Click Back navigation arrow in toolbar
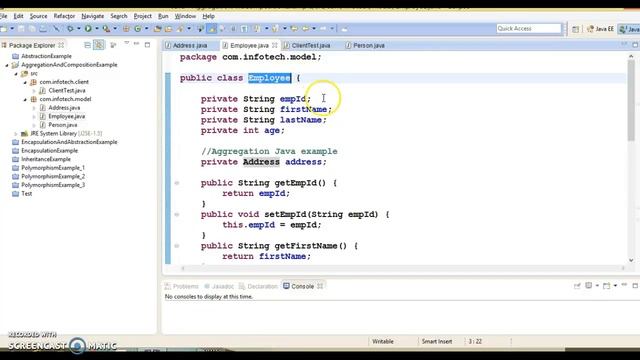640x360 pixels. 305,29
